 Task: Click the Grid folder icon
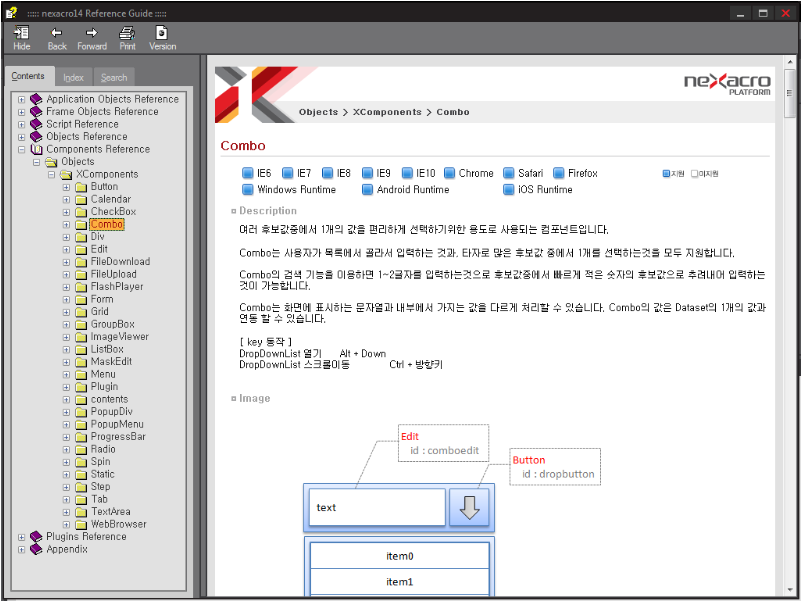pyautogui.click(x=81, y=312)
